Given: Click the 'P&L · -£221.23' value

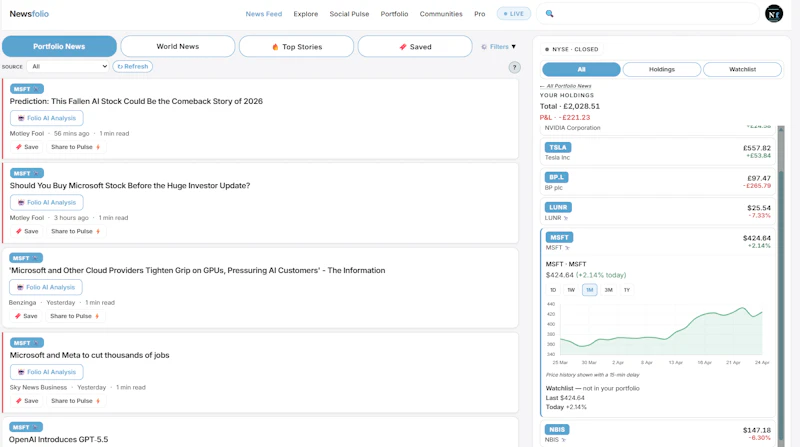Looking at the screenshot, I should (x=565, y=117).
